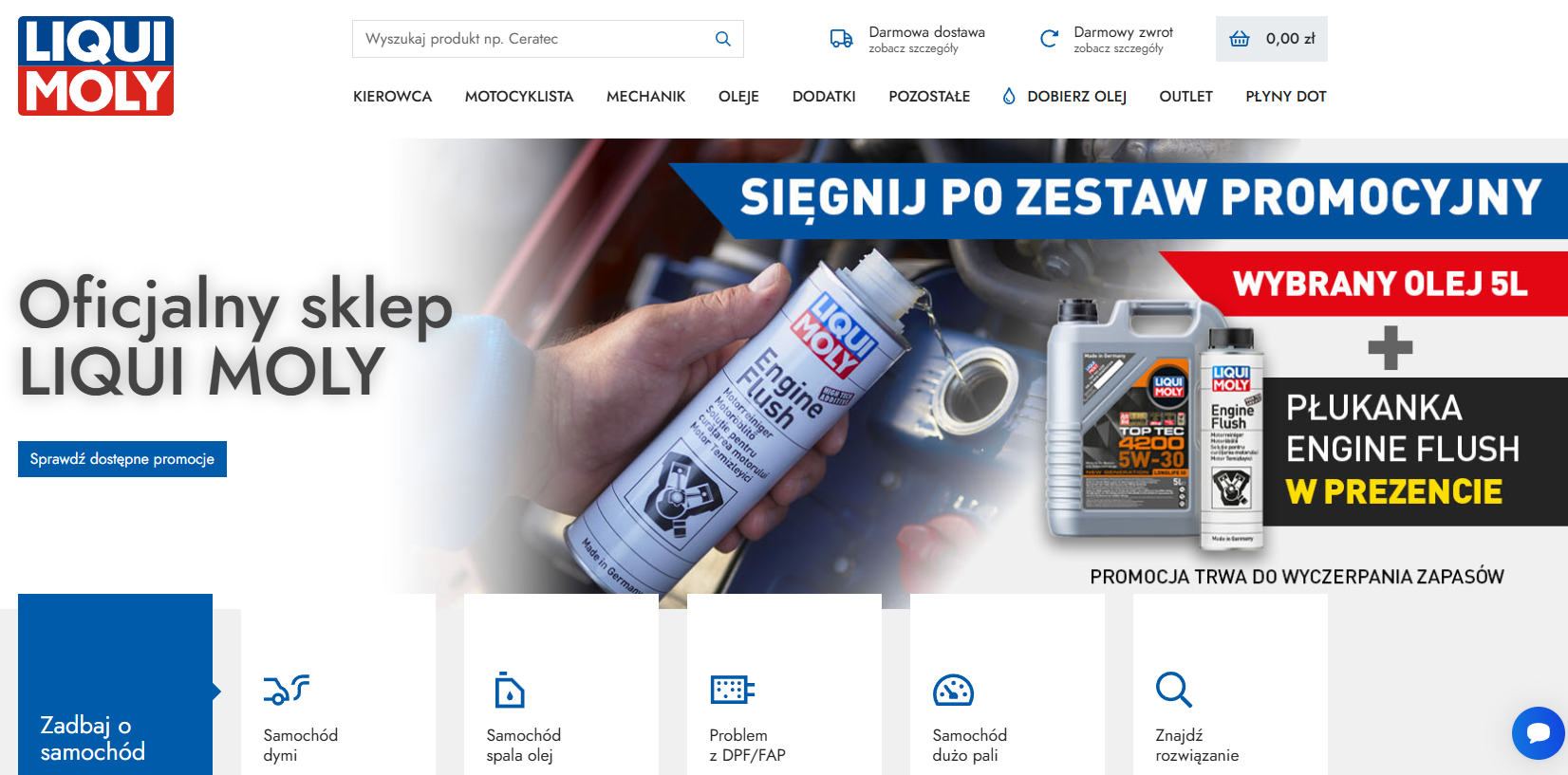Viewport: 1568px width, 775px height.
Task: Select the smoking car exhaust icon
Action: point(286,690)
